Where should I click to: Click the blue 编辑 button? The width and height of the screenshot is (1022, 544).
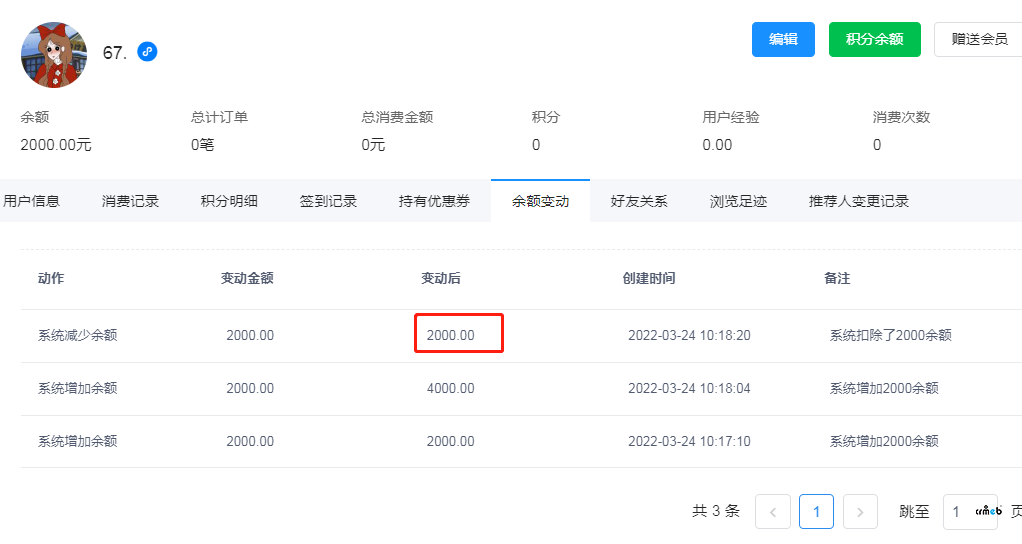tap(783, 39)
